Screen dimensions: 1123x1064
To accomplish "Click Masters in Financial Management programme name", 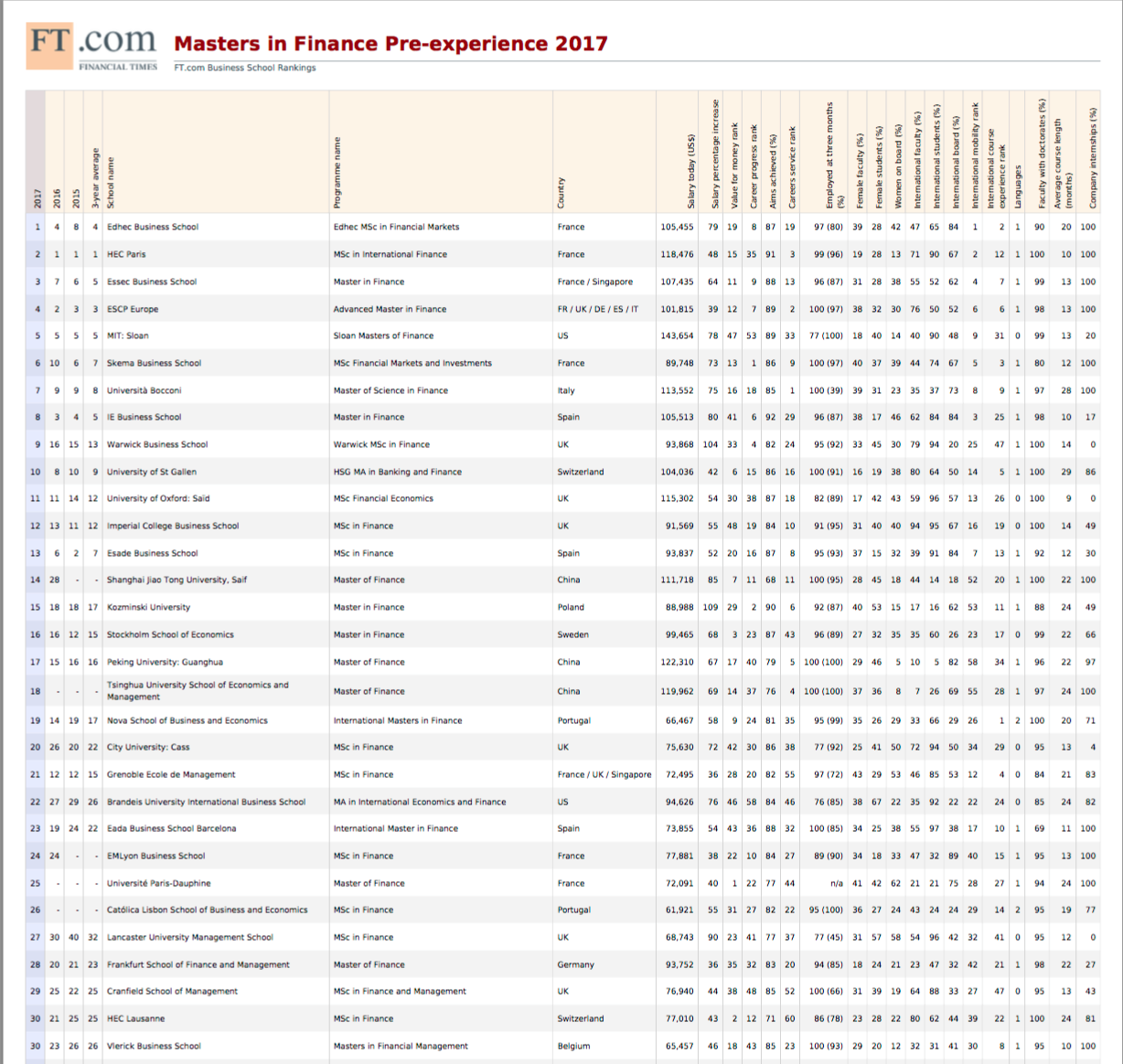I will click(x=400, y=1046).
